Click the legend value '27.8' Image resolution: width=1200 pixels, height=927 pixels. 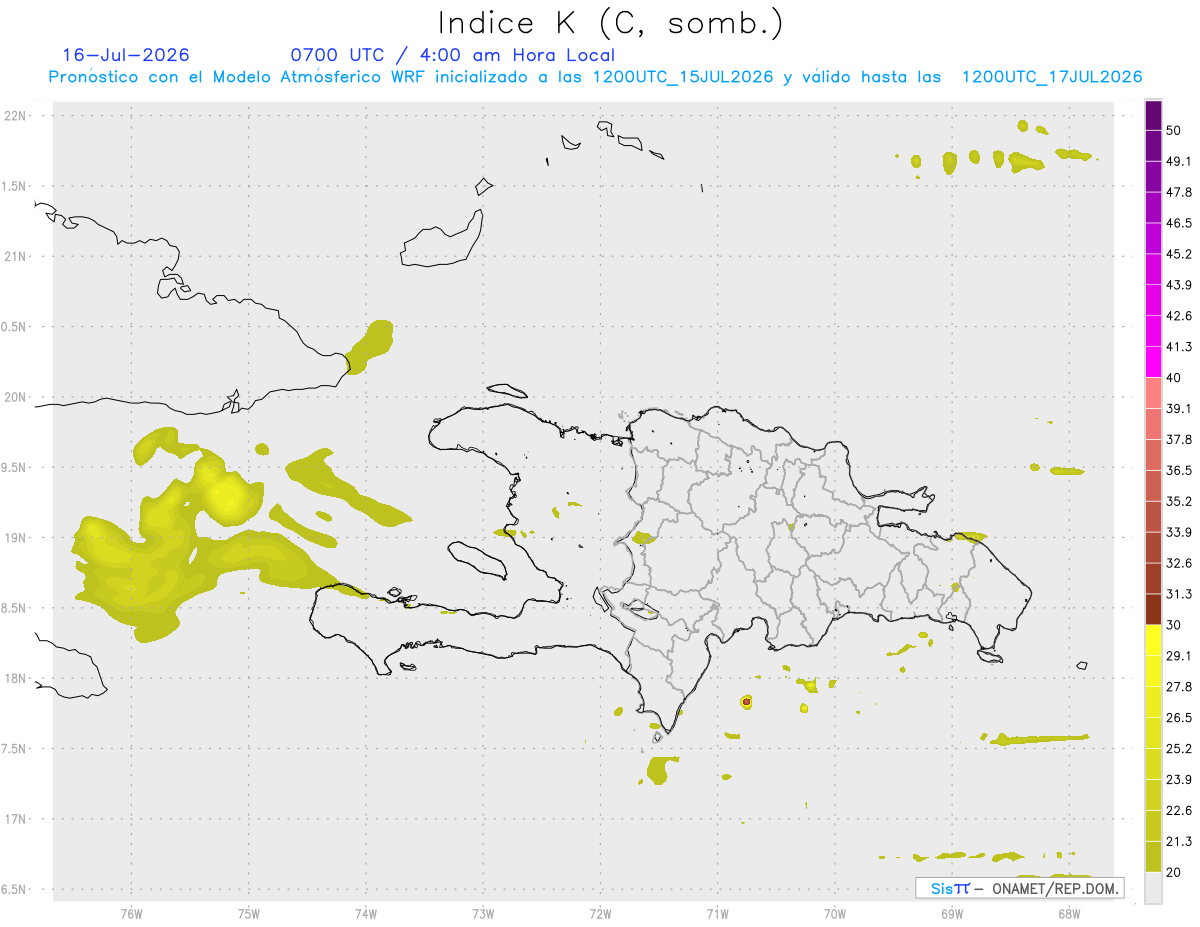tap(1179, 686)
